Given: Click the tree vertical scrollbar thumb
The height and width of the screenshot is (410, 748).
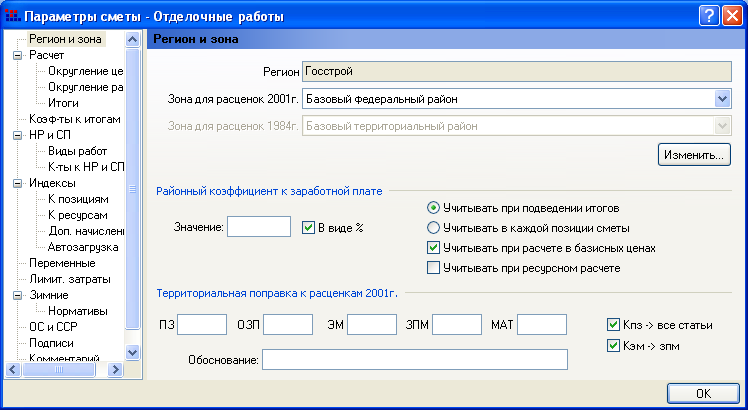Looking at the screenshot, I should click(132, 189).
